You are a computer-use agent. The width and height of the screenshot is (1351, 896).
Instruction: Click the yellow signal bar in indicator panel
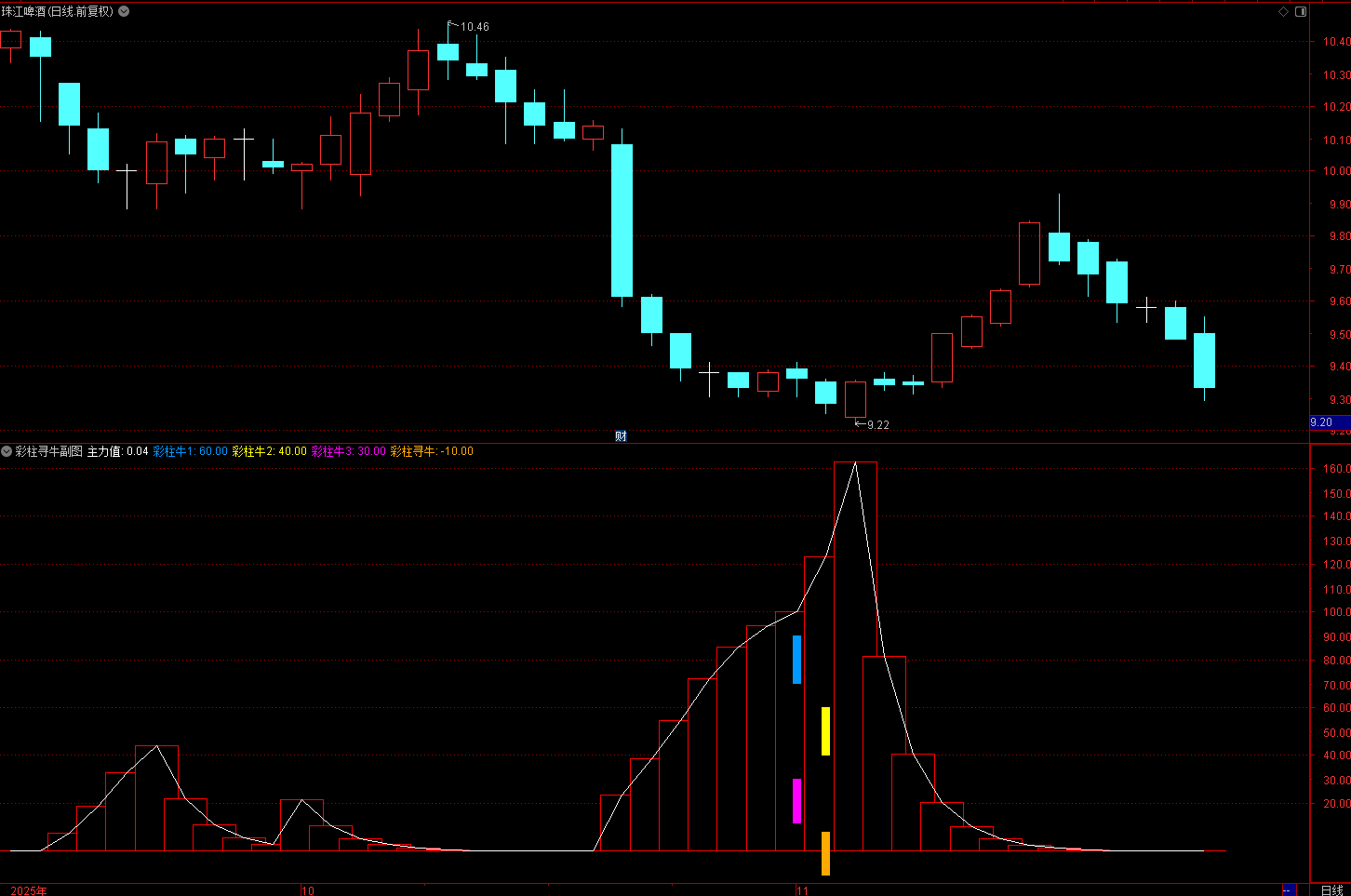825,731
